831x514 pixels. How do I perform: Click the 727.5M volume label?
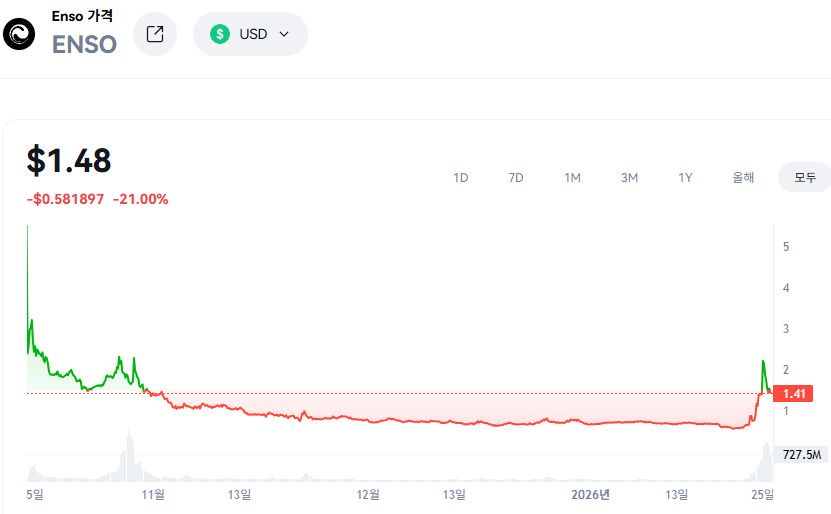pyautogui.click(x=801, y=455)
